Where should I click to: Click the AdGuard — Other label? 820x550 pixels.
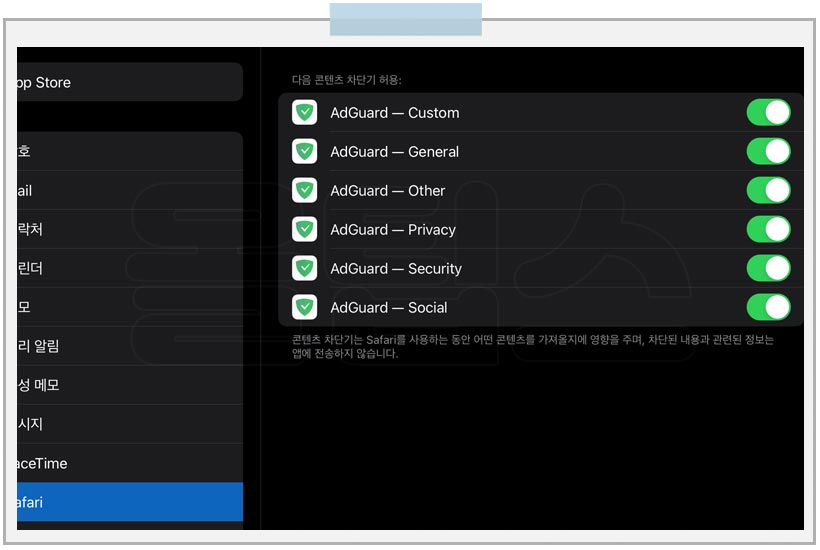pos(388,191)
